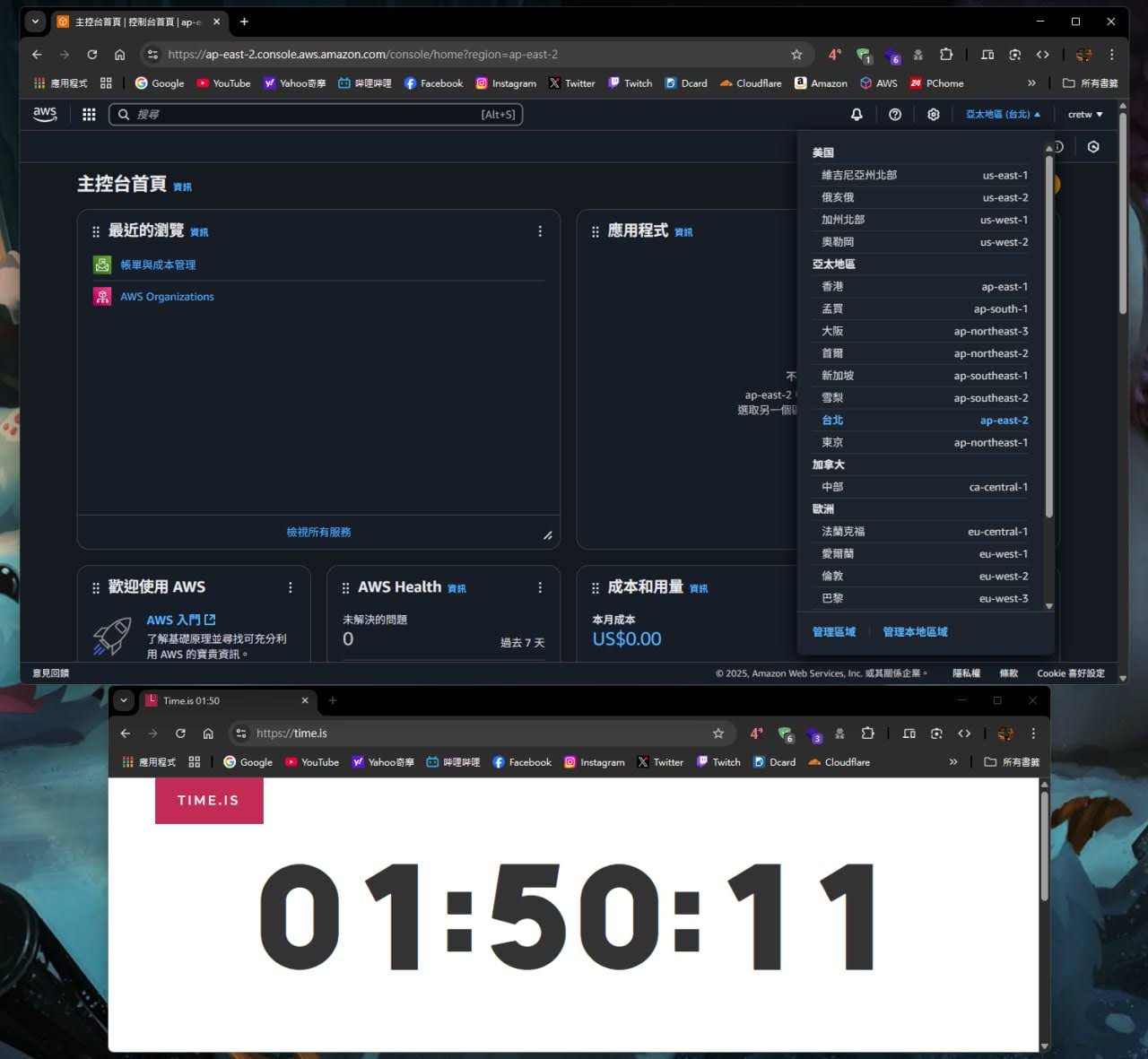Click AWS 入門 external link
The width and height of the screenshot is (1148, 1059).
180,620
